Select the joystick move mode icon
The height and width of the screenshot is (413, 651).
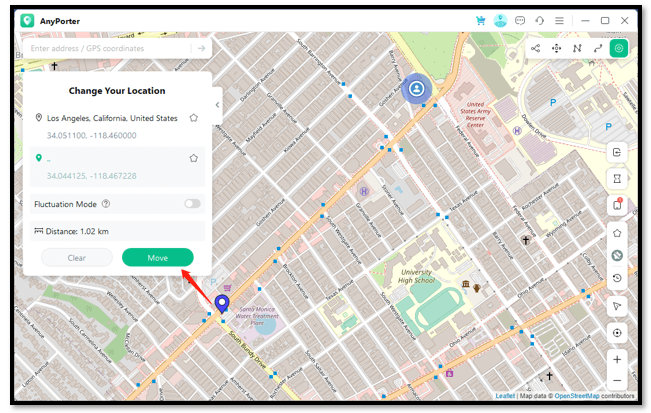click(x=556, y=48)
